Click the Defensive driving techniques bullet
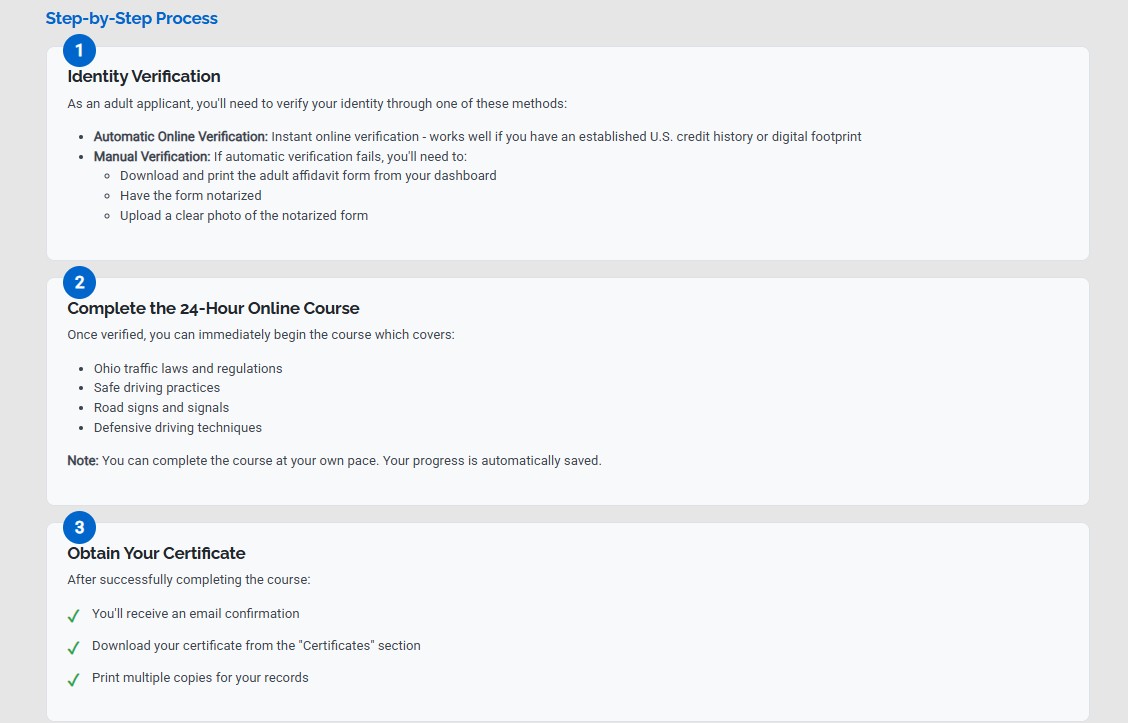 [178, 428]
